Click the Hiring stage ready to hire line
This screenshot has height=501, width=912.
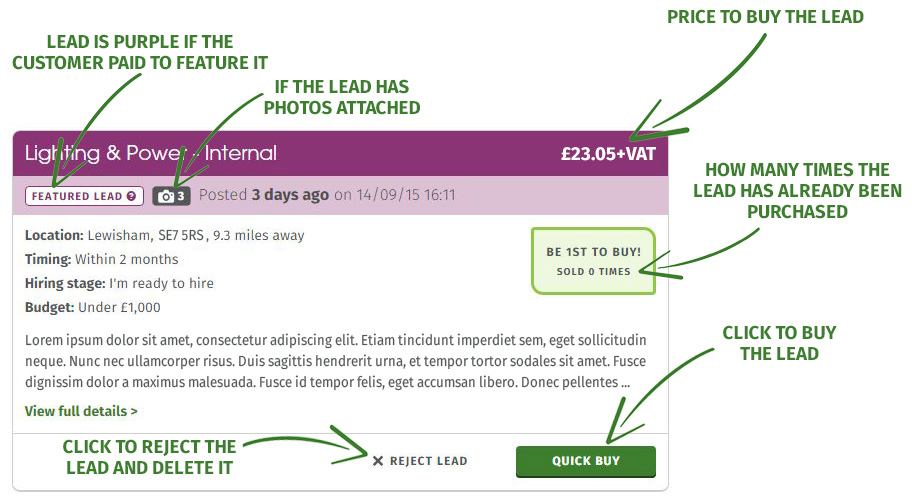[x=119, y=283]
